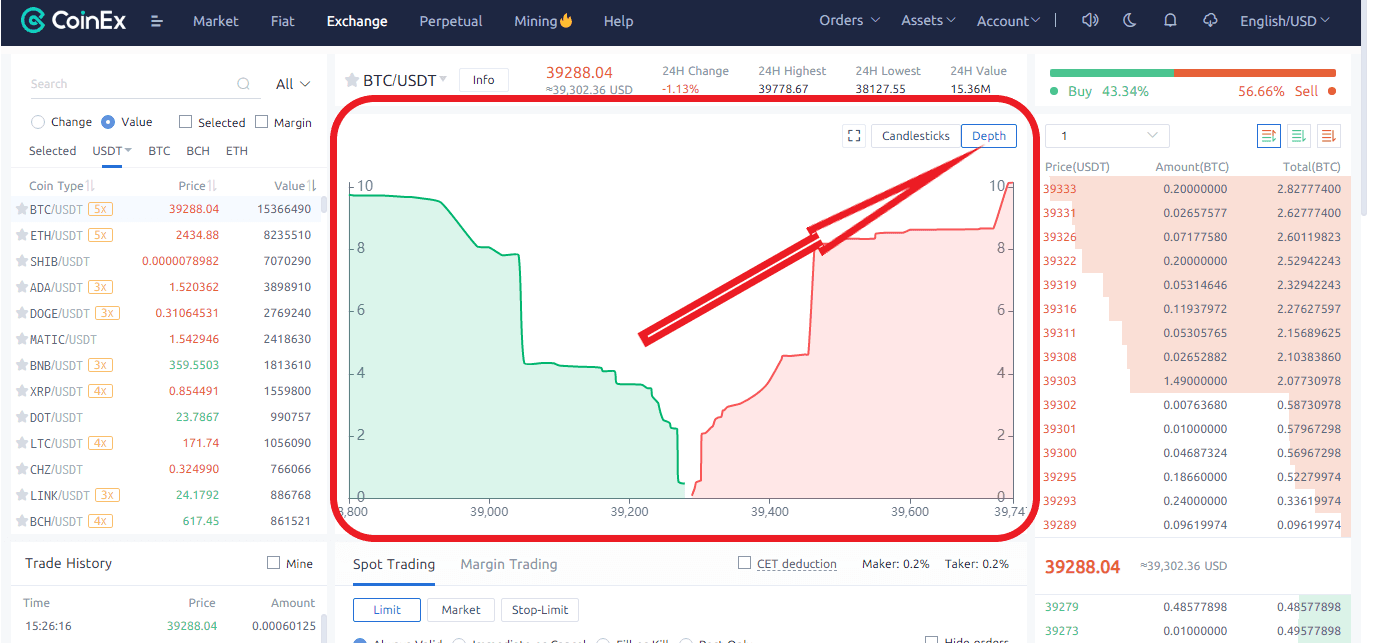Select the BCH/USDT row in coin list
1375x643 pixels.
point(168,521)
